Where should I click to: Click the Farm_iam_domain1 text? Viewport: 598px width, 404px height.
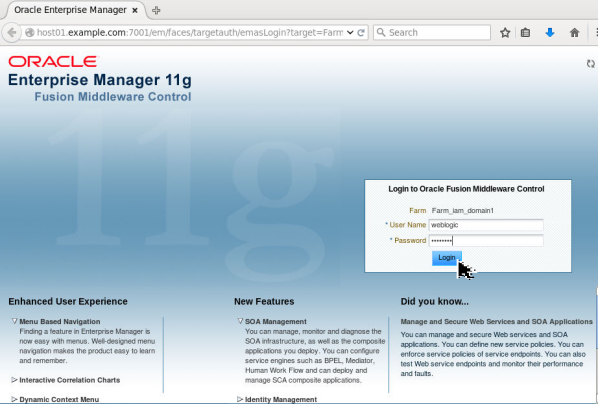click(x=463, y=211)
